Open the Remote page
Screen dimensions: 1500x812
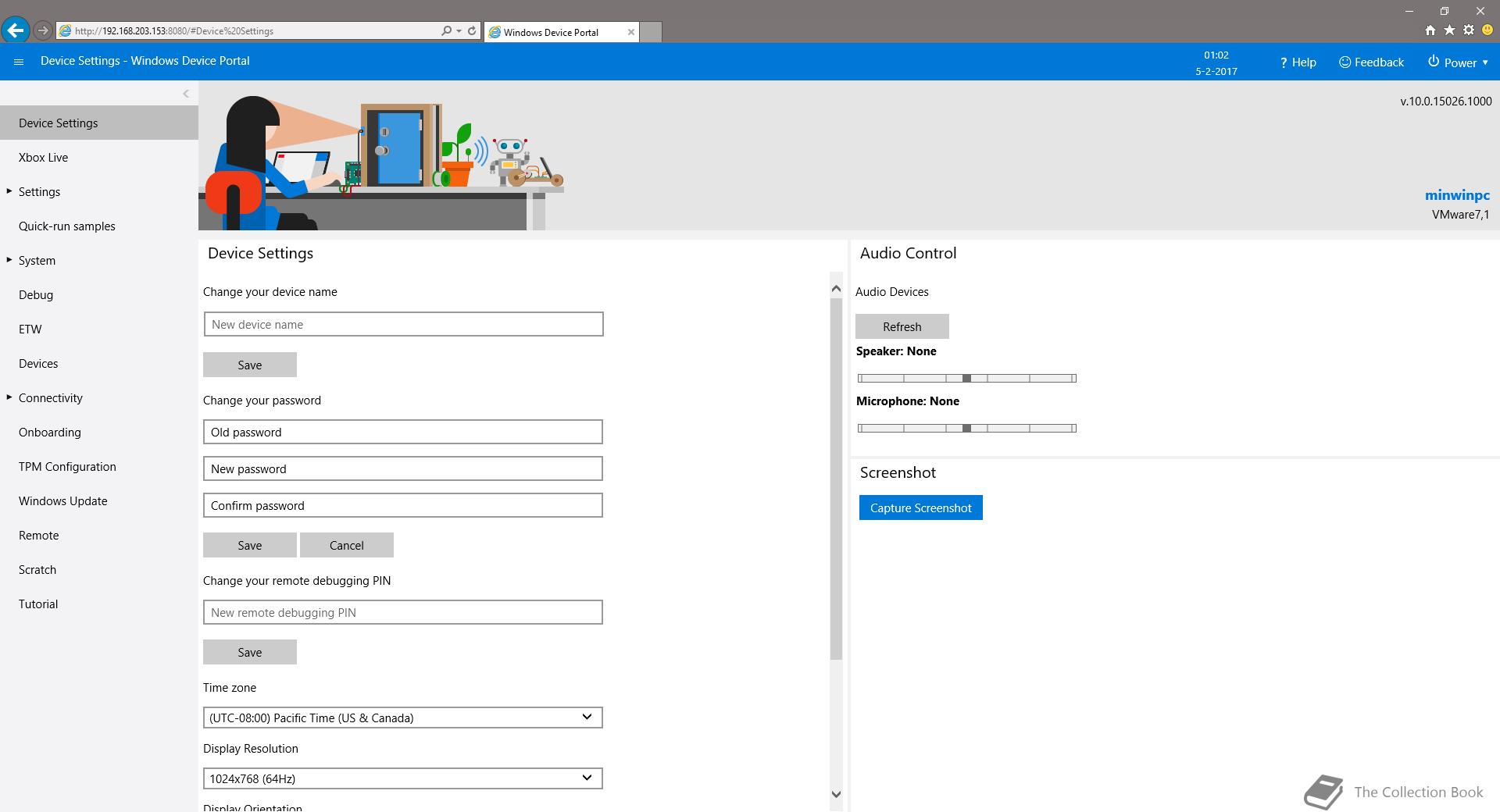(x=38, y=535)
